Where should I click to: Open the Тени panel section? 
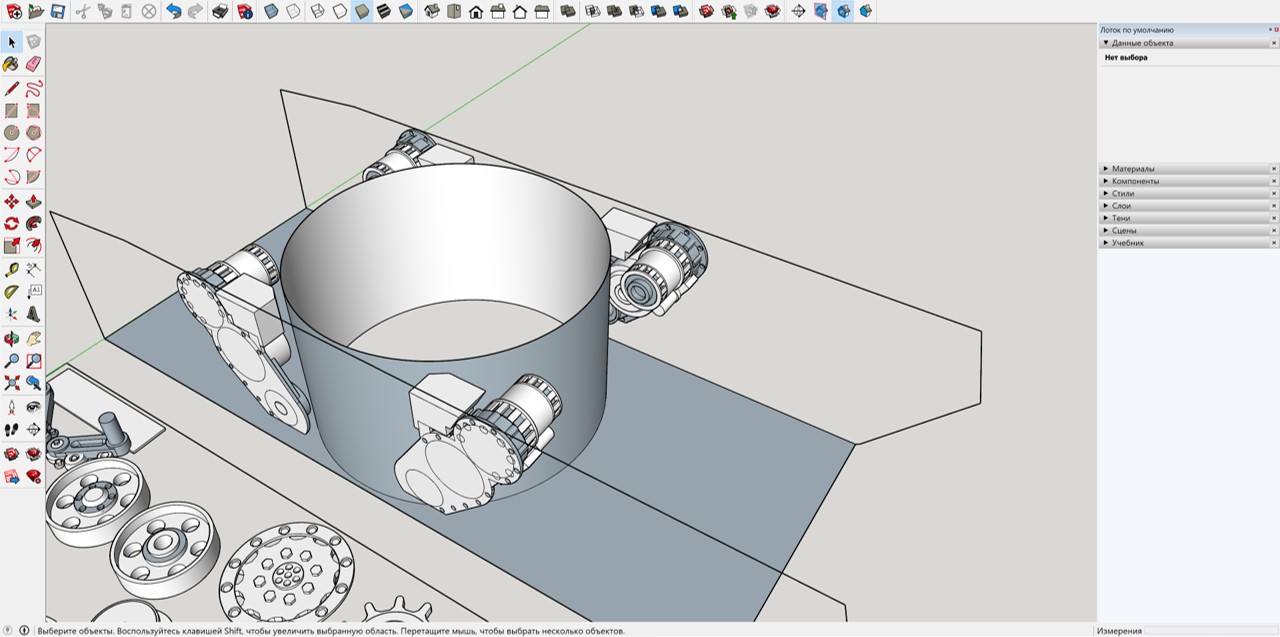[x=1121, y=218]
